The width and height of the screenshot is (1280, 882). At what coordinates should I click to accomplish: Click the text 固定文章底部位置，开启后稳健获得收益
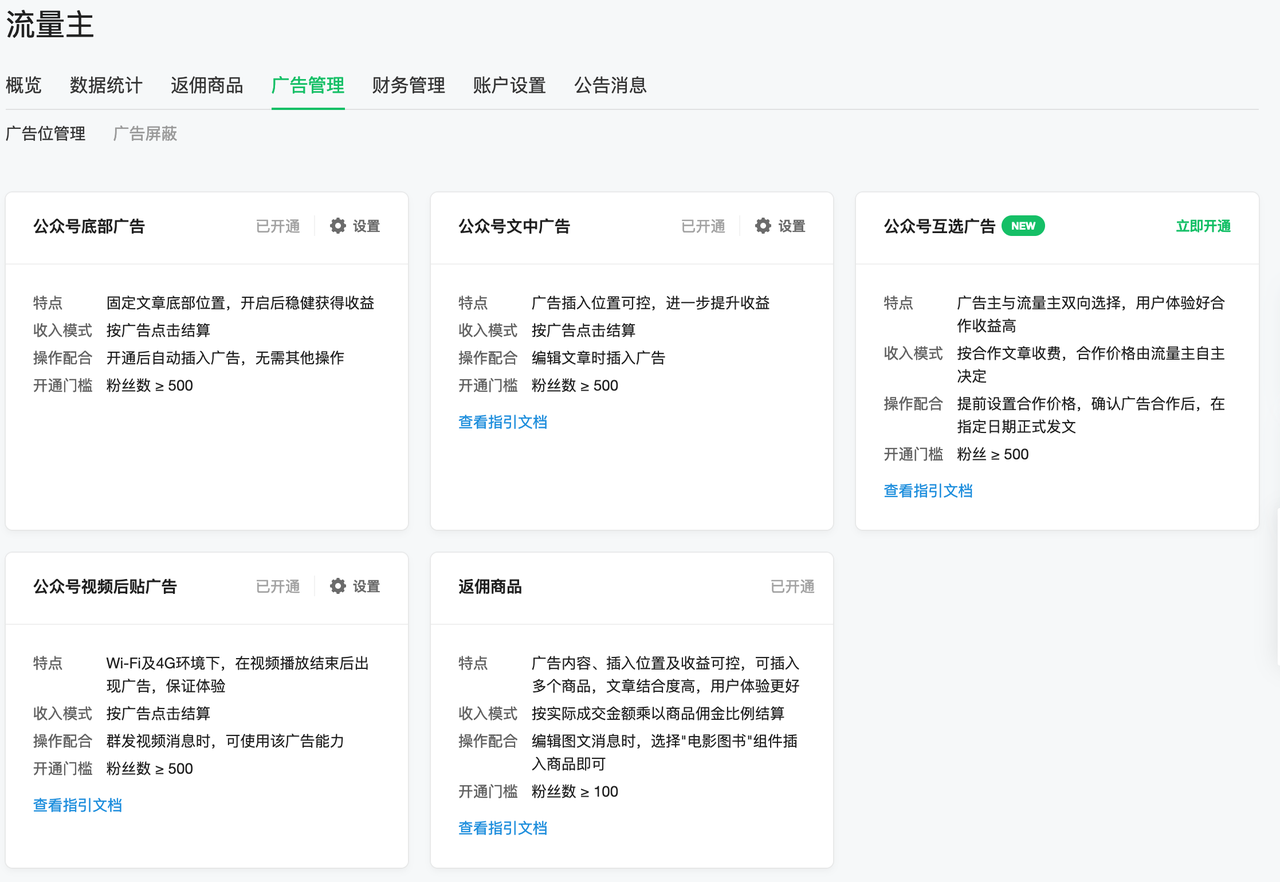coord(241,303)
